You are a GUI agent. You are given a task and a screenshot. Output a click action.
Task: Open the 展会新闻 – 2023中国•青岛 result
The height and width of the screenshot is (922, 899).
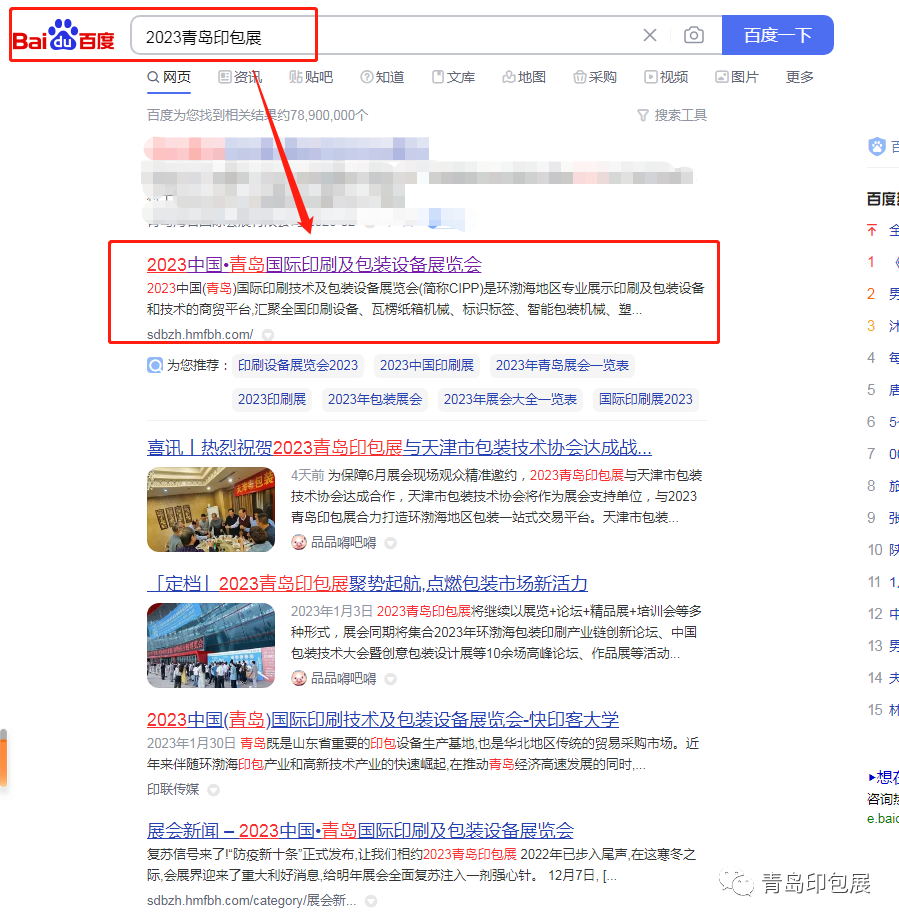[x=360, y=831]
